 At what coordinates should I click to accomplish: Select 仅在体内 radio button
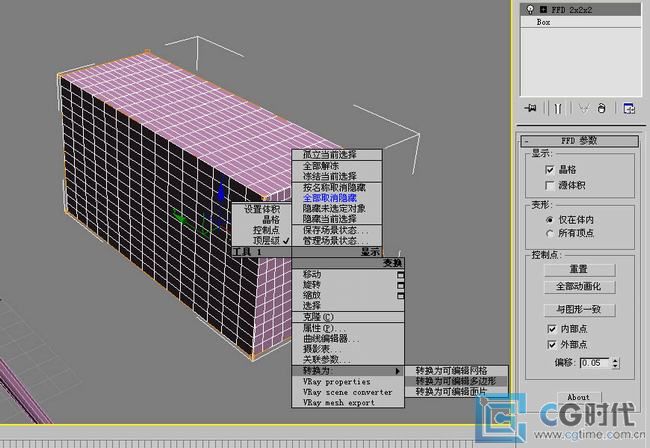point(550,220)
